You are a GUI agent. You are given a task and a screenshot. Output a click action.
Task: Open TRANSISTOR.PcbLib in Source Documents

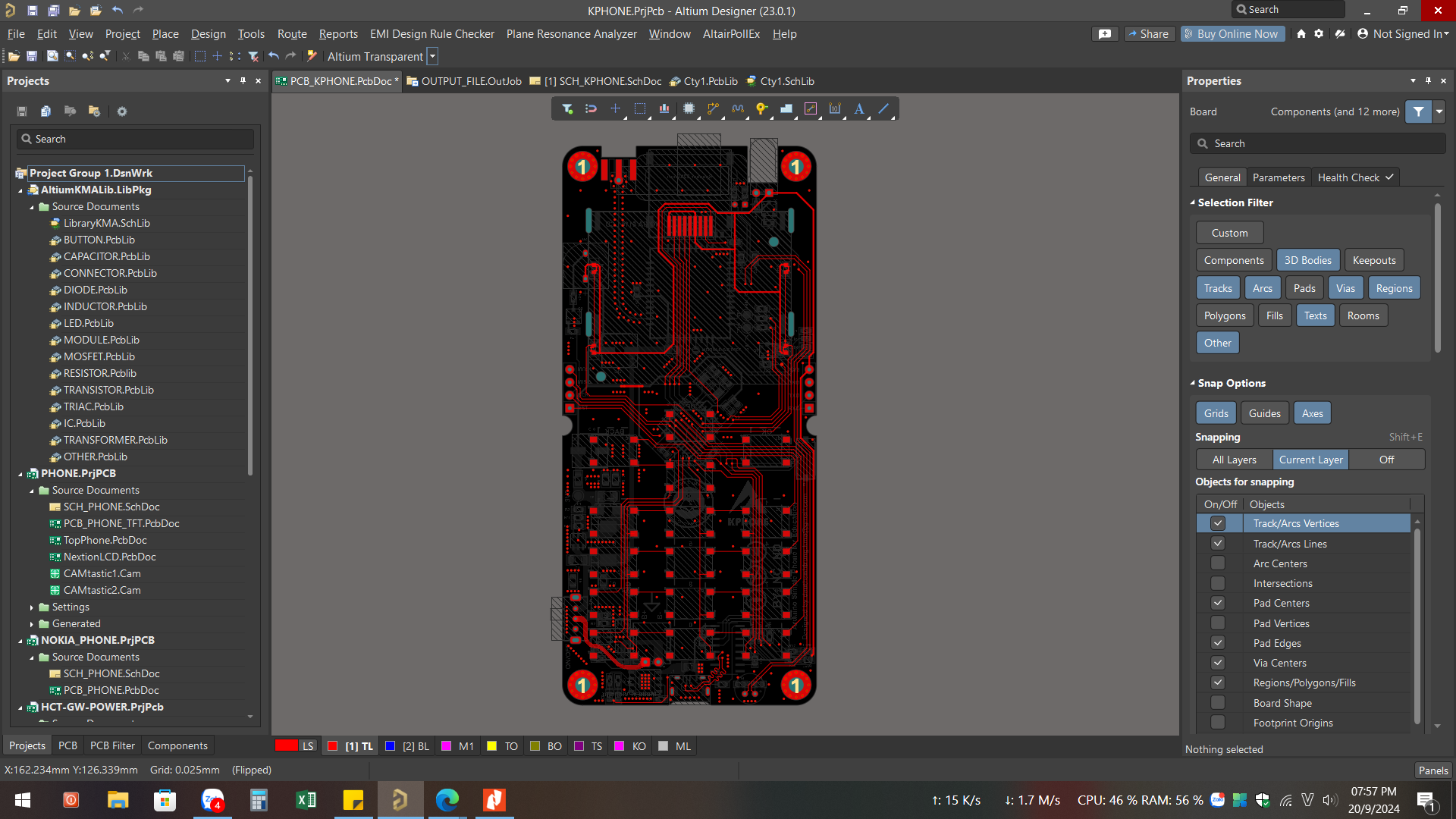coord(108,390)
